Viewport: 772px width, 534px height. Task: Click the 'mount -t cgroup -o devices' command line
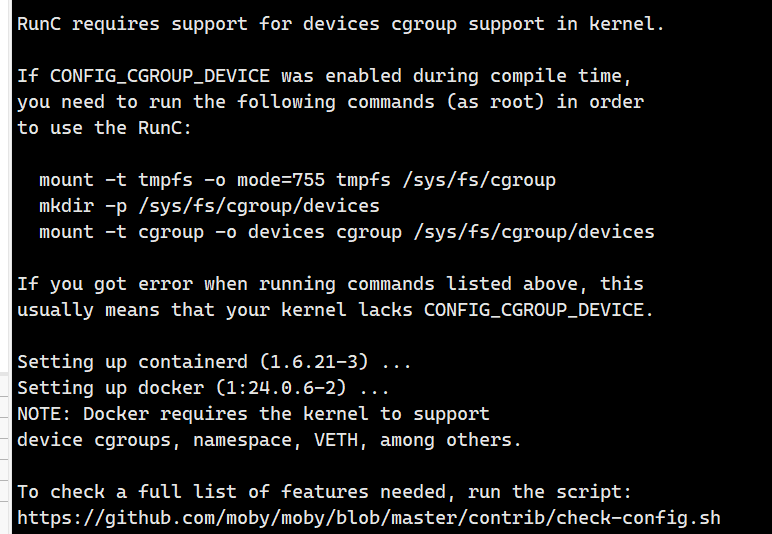point(346,232)
